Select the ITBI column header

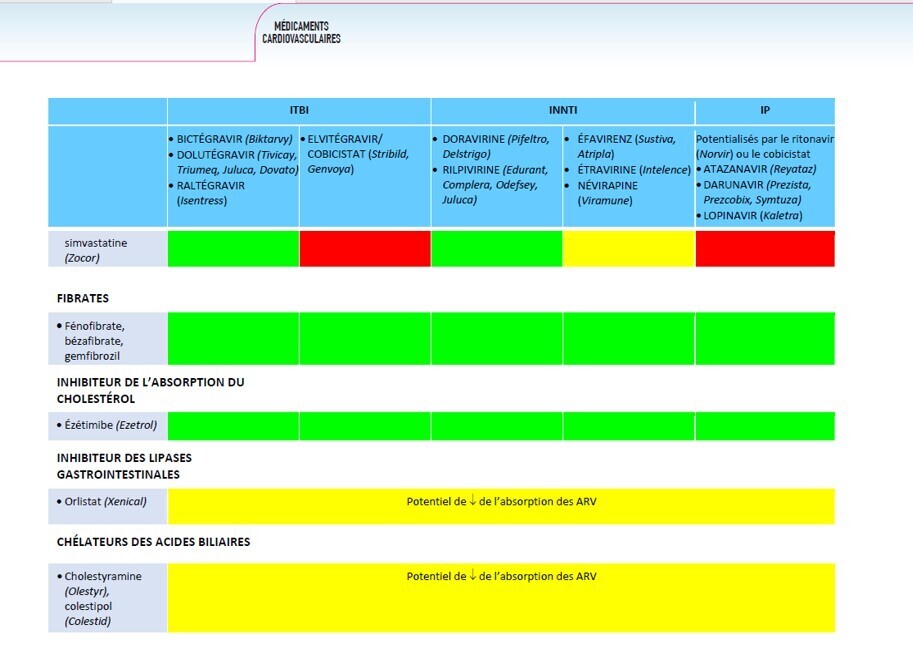(299, 111)
